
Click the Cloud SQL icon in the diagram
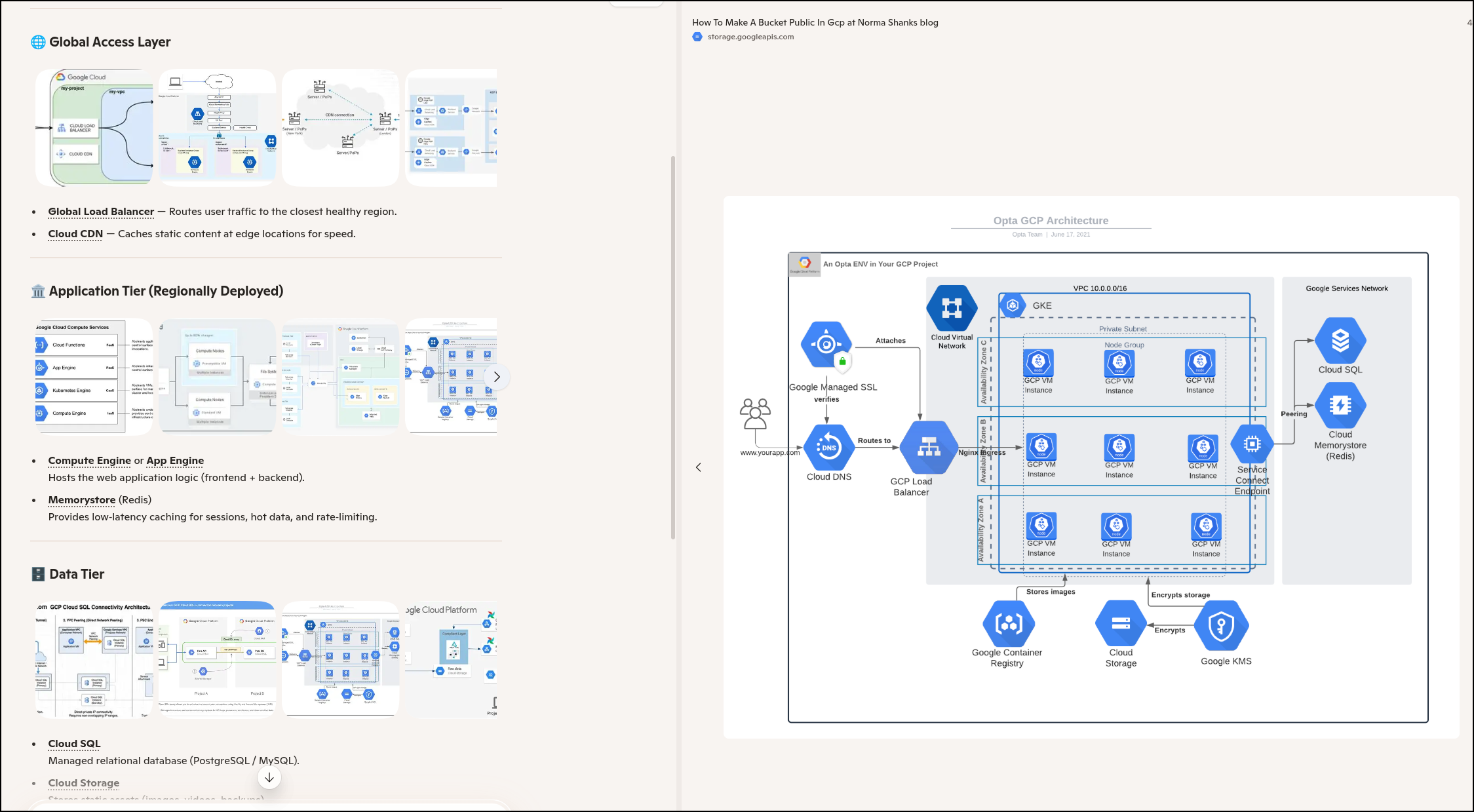1340,340
